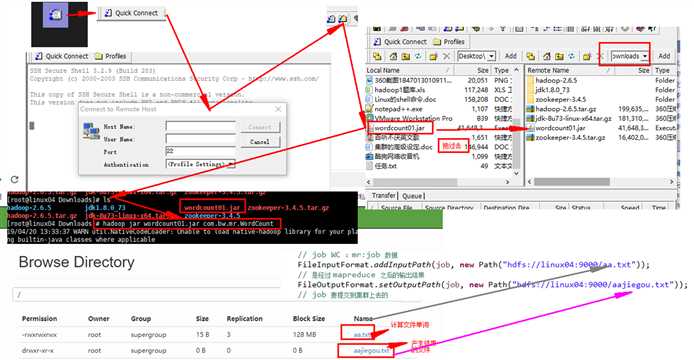Click the FileInputFormat.addInputPath code line
694x360 pixels.
(473, 265)
